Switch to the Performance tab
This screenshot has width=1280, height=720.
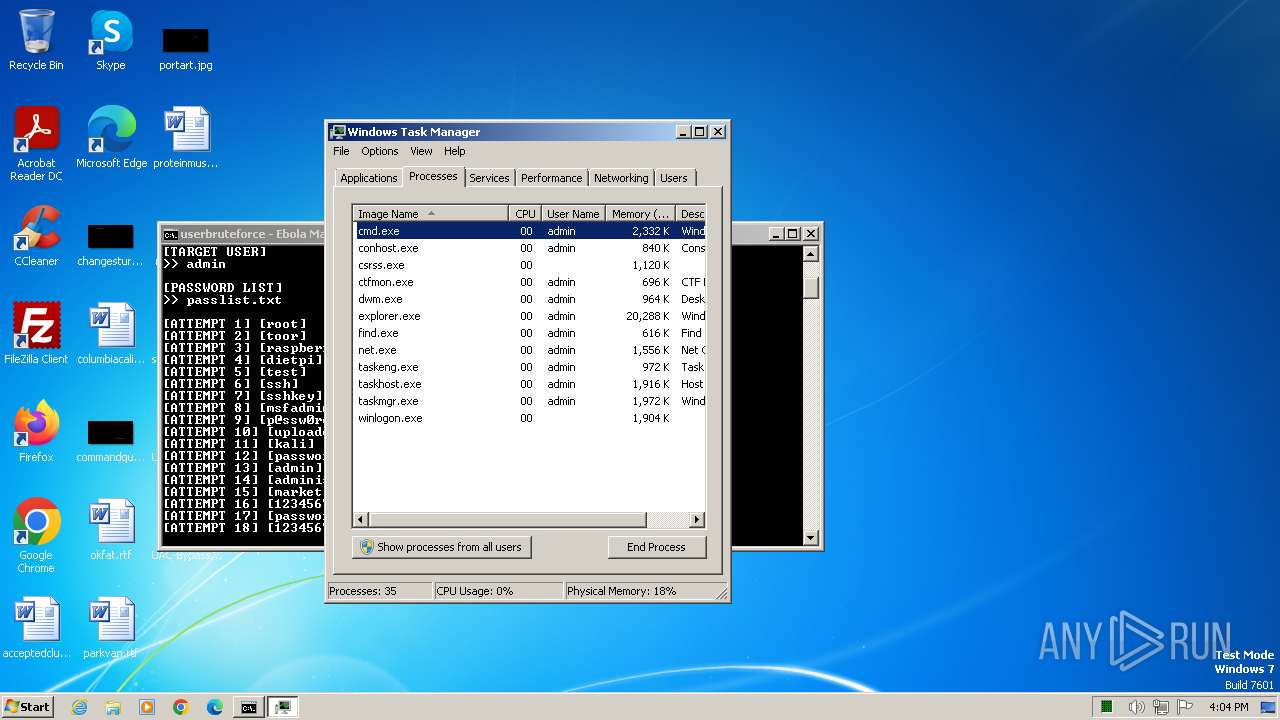[551, 178]
